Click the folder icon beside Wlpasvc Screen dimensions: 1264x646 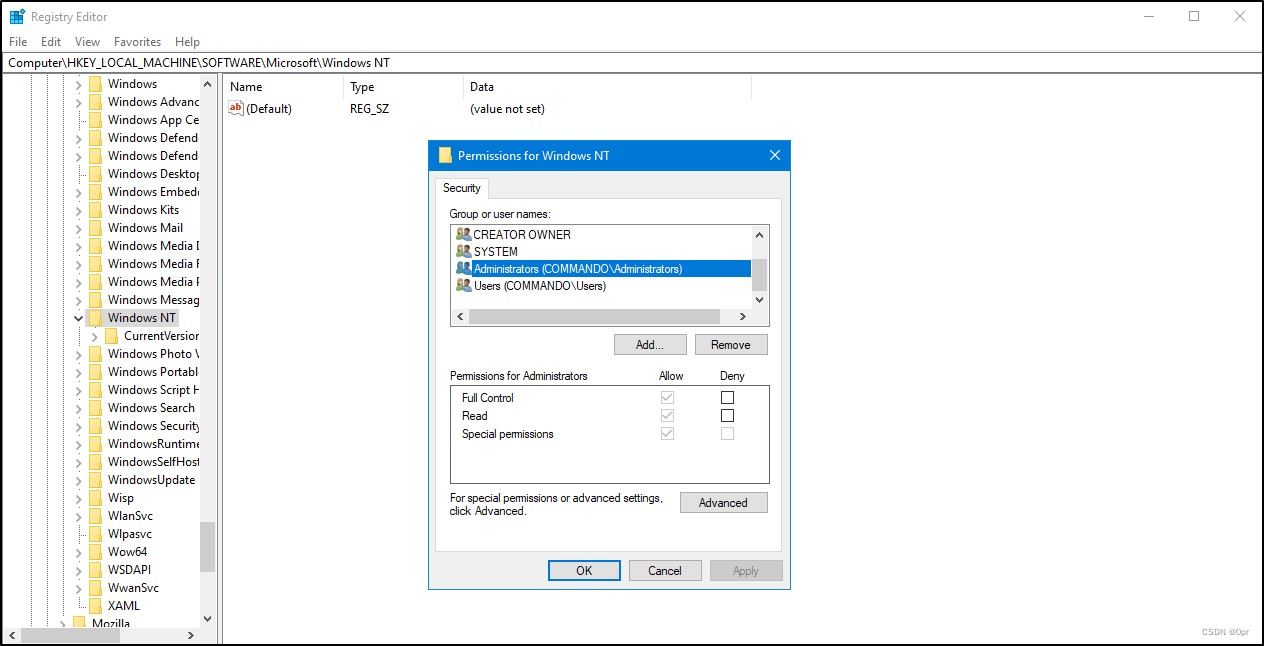click(96, 534)
